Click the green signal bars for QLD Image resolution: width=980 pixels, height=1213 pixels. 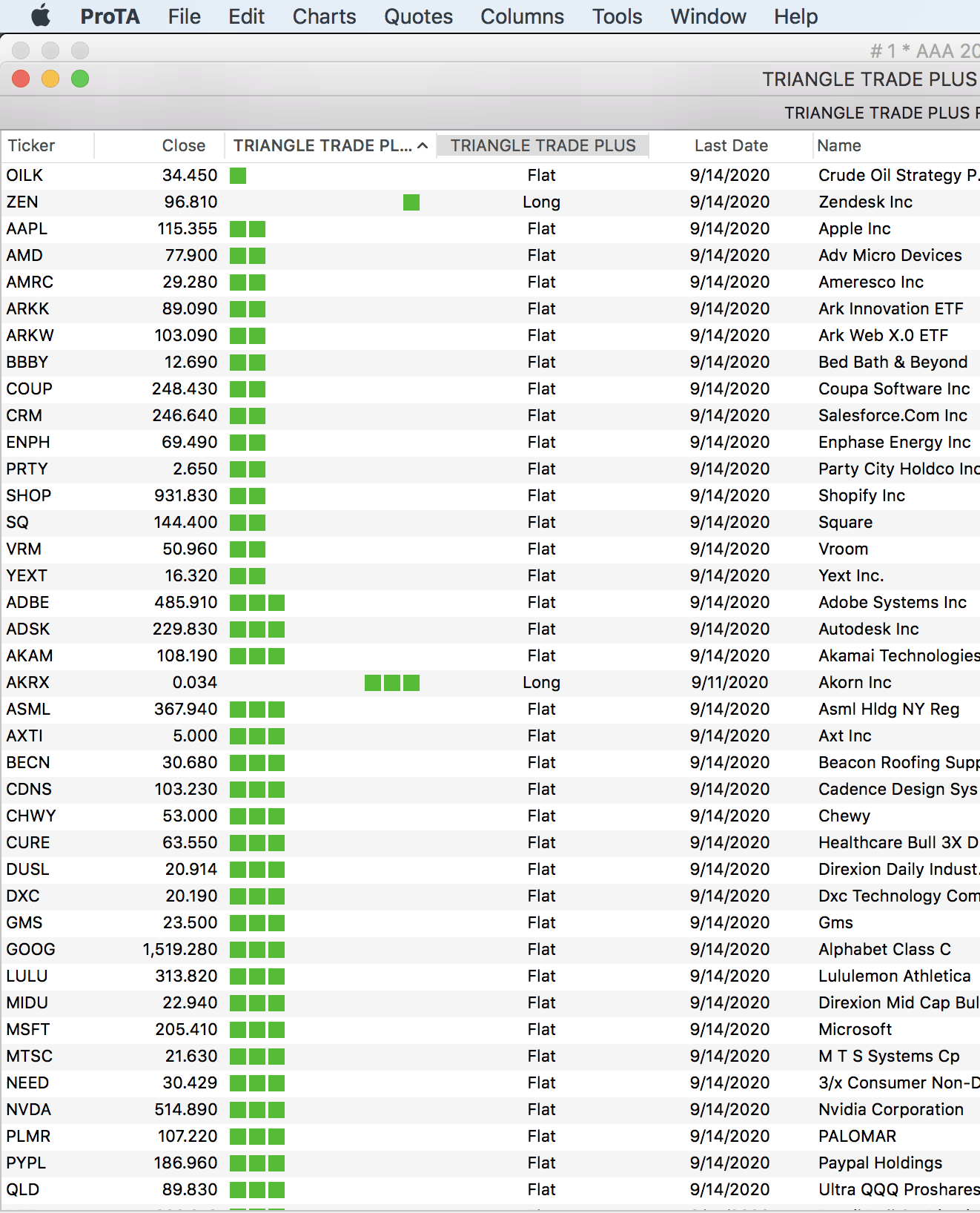[x=257, y=1190]
